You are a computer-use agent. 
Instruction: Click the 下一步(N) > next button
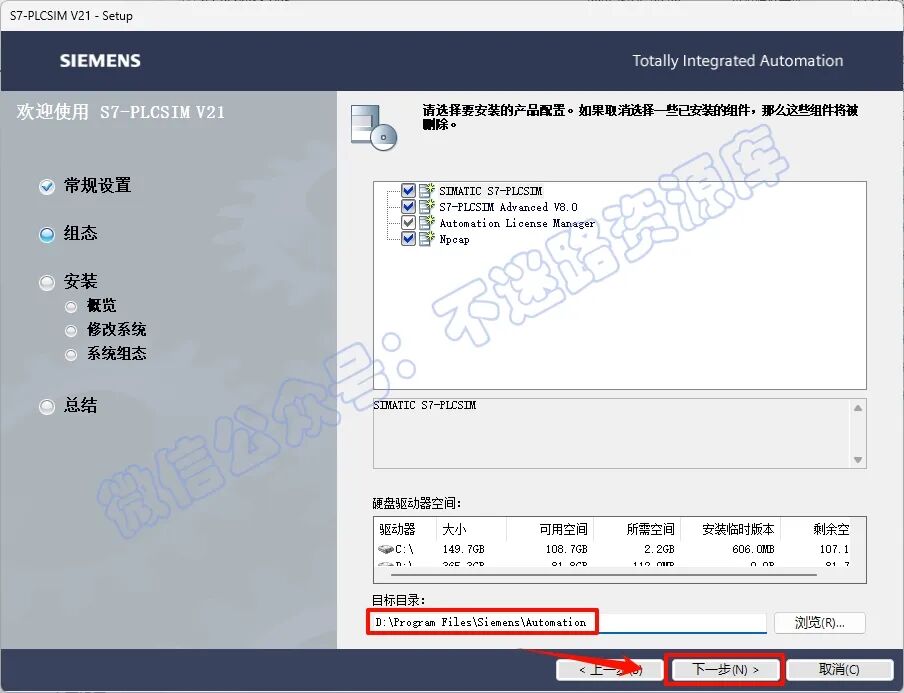coord(725,669)
